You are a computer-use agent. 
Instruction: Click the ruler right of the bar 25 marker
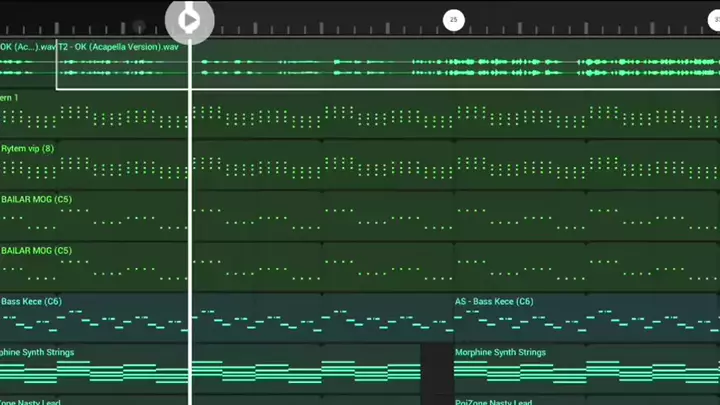580,19
